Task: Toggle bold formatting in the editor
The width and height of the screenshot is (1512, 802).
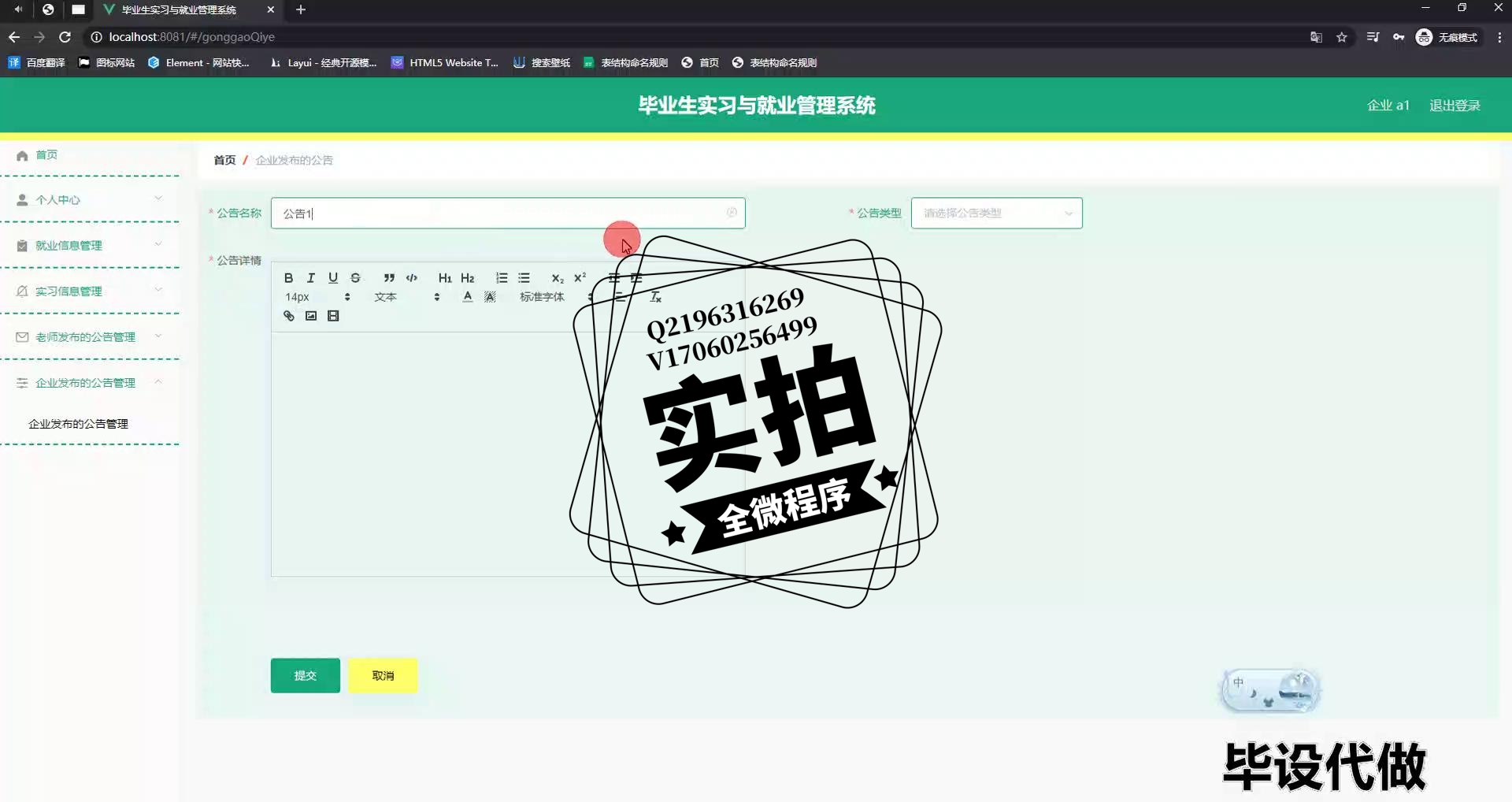Action: click(x=288, y=278)
